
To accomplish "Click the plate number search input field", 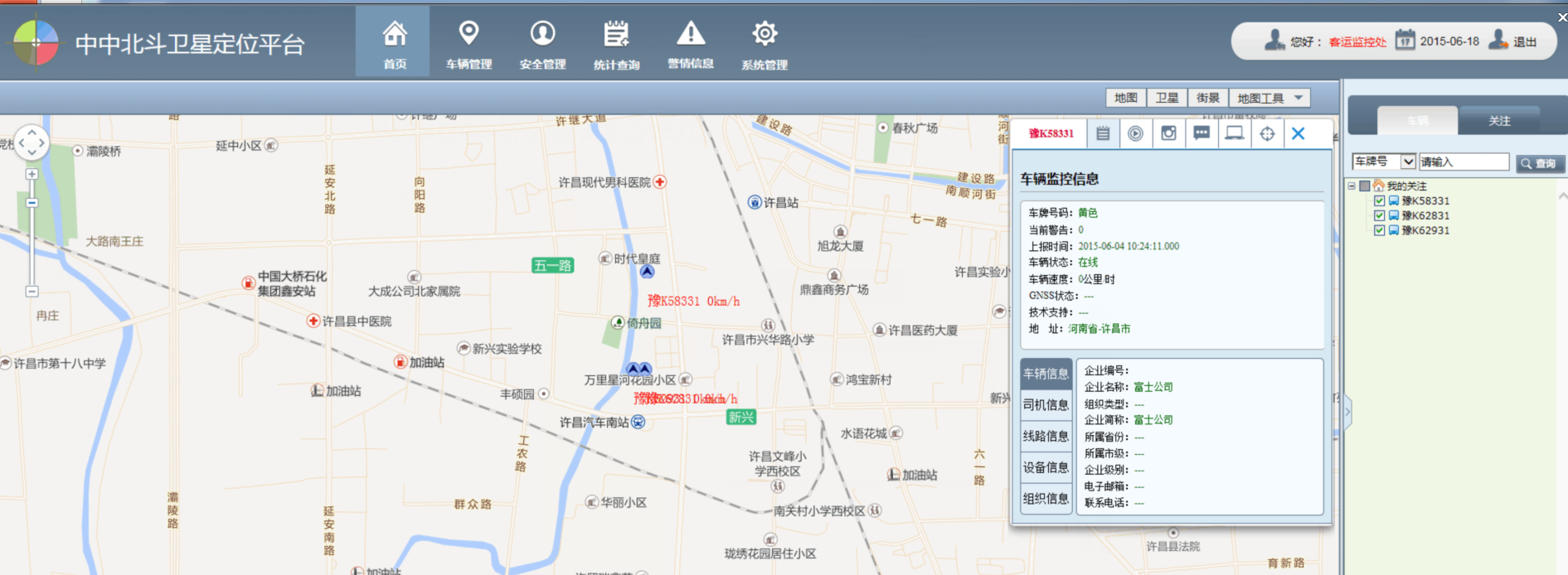I will [x=1464, y=162].
